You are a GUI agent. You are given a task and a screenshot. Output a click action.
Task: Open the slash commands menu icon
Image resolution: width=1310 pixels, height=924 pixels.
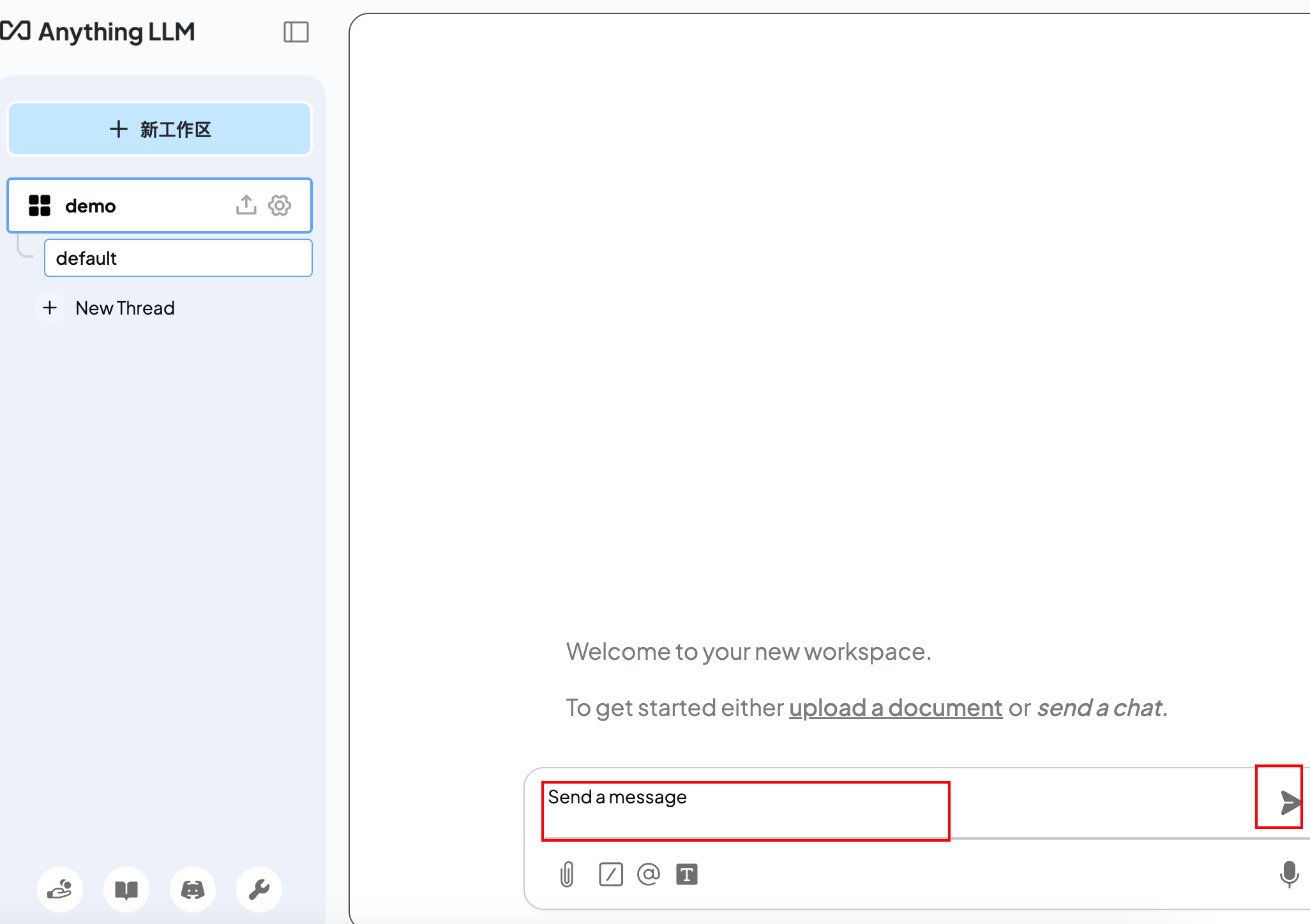(610, 874)
